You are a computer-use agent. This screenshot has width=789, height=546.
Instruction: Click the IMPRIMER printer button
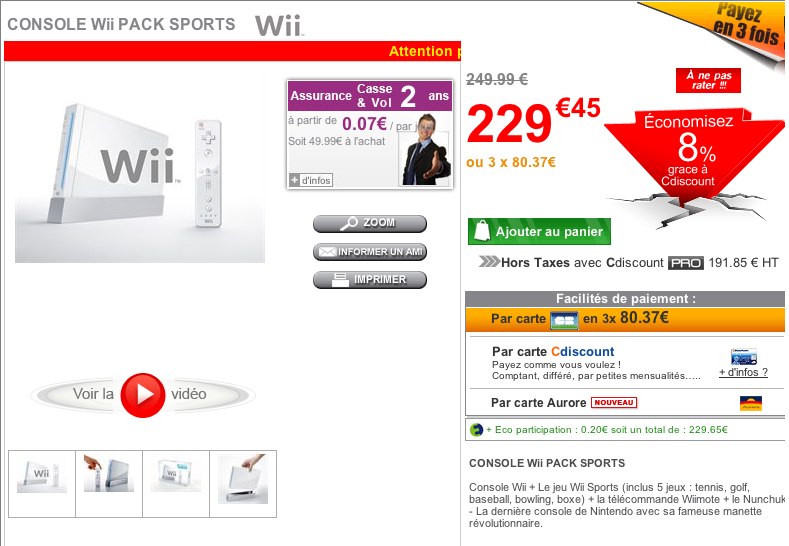coord(370,280)
